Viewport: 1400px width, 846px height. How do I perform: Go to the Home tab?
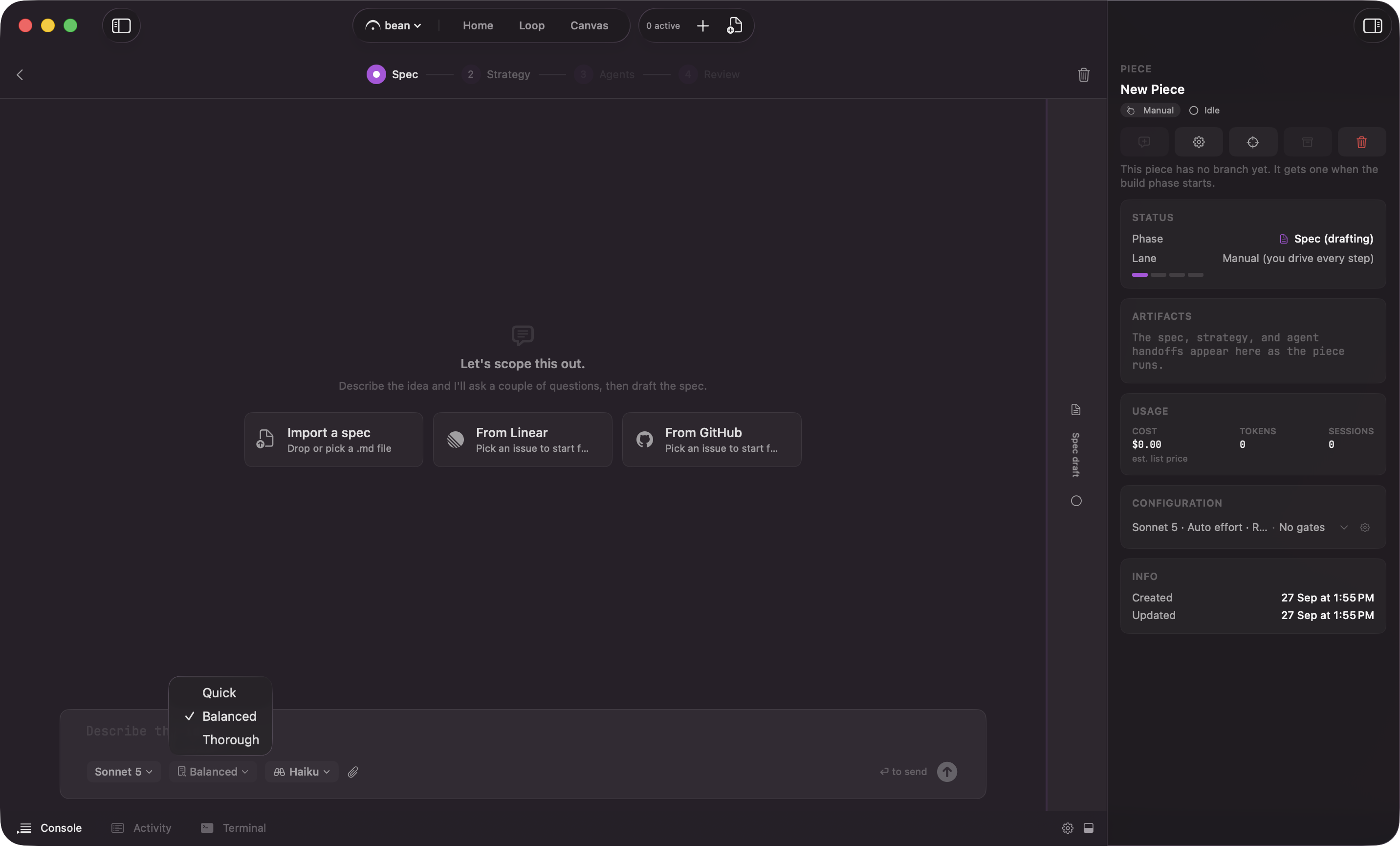tap(478, 25)
